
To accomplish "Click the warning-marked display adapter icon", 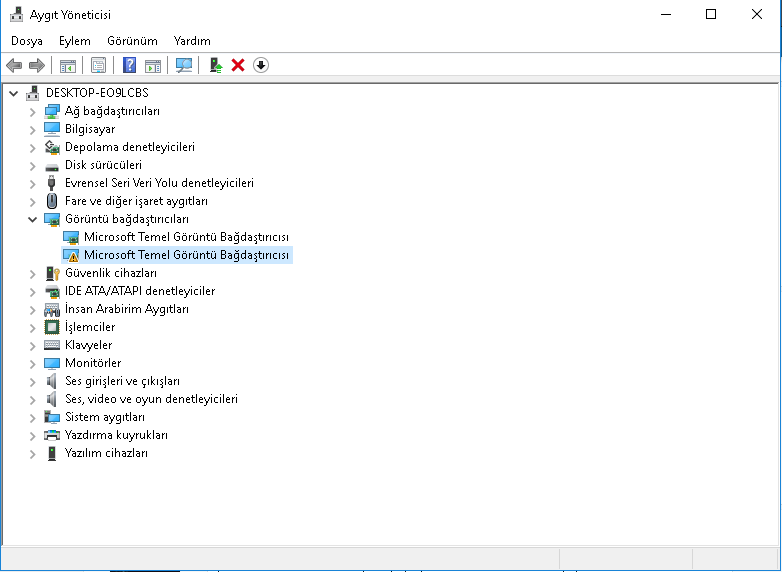I will click(x=71, y=255).
